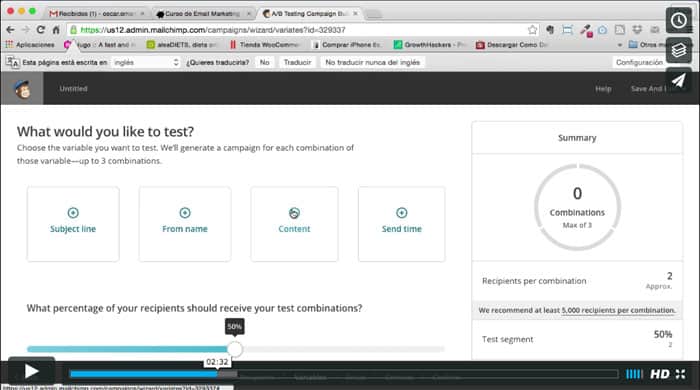Choose No traducir nunca del inglés

click(372, 62)
